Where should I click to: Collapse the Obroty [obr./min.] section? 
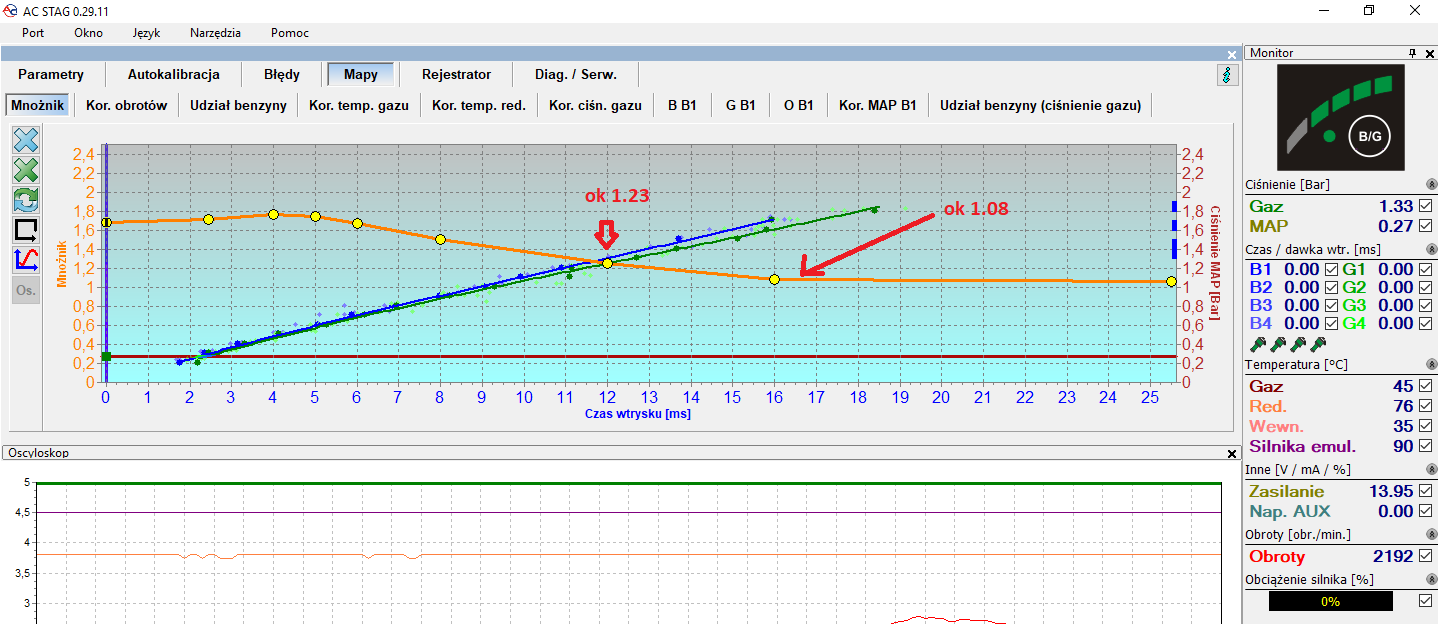pyautogui.click(x=1430, y=534)
